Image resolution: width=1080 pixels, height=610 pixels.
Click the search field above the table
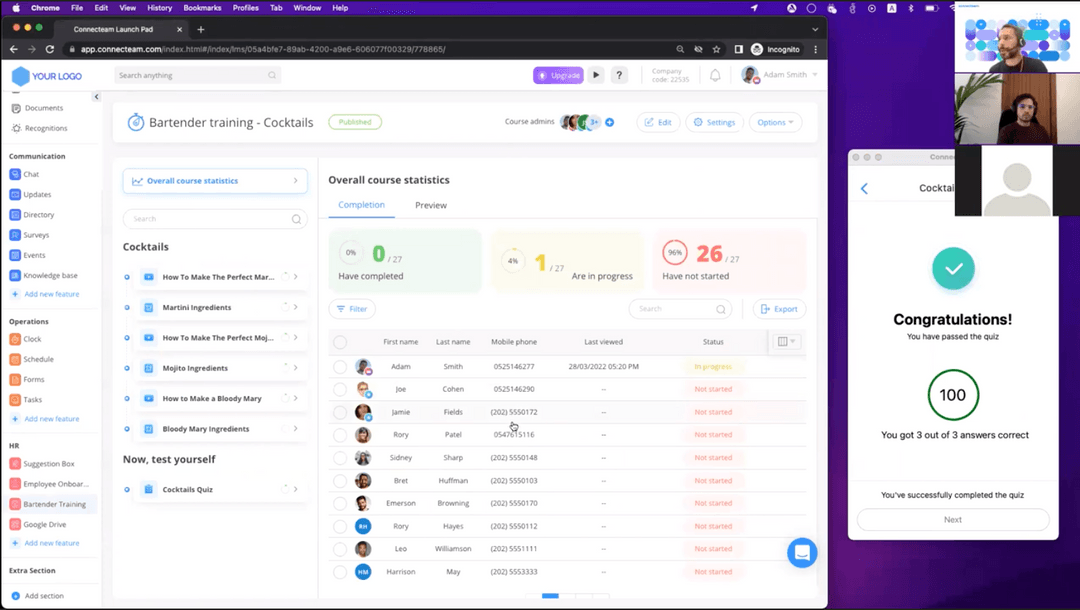[680, 309]
